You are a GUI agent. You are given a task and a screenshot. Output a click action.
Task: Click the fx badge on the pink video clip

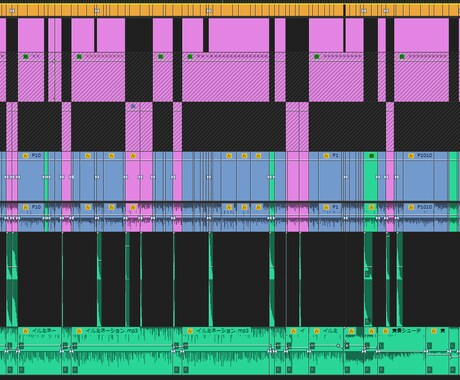[x=133, y=156]
